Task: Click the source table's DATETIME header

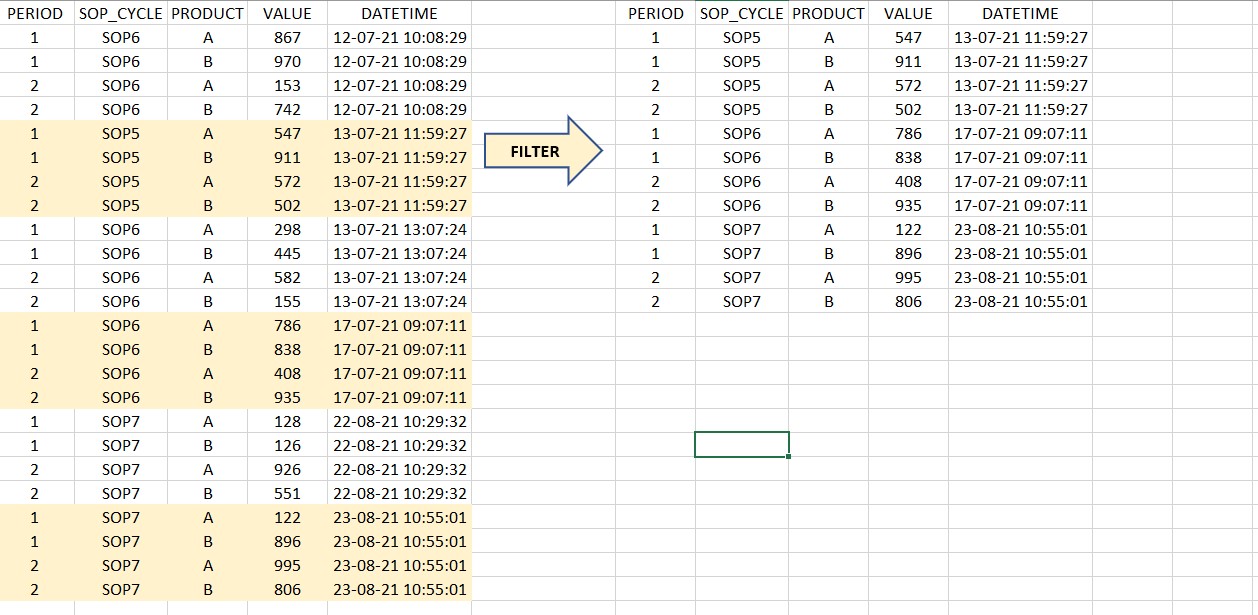Action: [x=399, y=13]
